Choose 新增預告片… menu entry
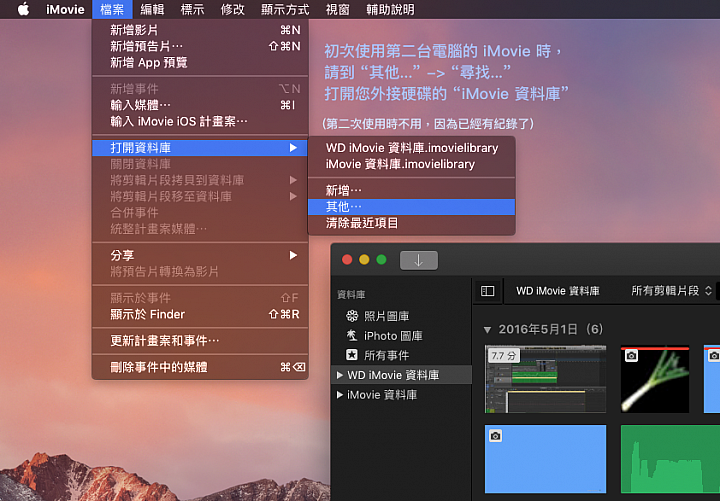 200,46
